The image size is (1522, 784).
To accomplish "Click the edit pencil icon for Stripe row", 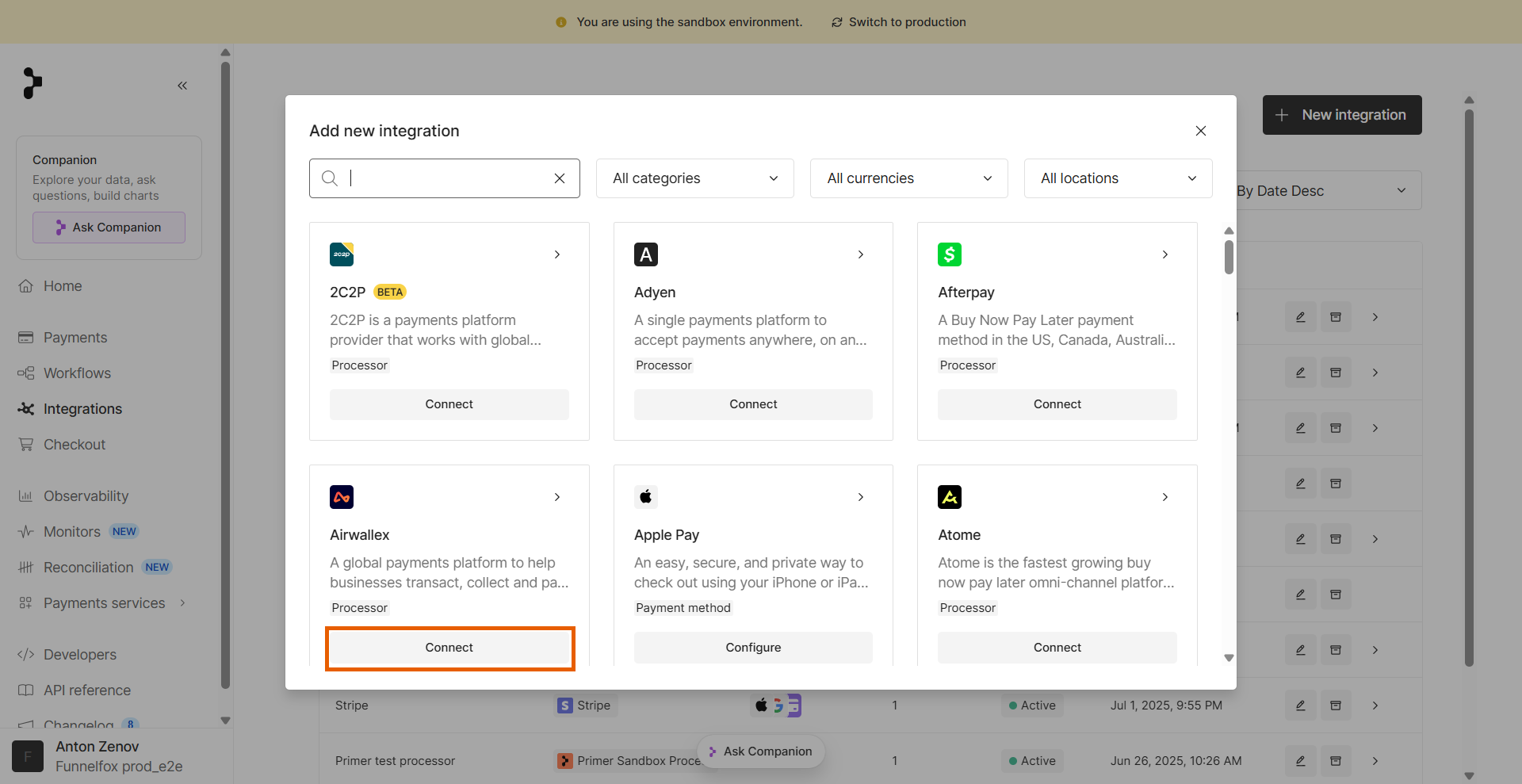I will point(1301,706).
